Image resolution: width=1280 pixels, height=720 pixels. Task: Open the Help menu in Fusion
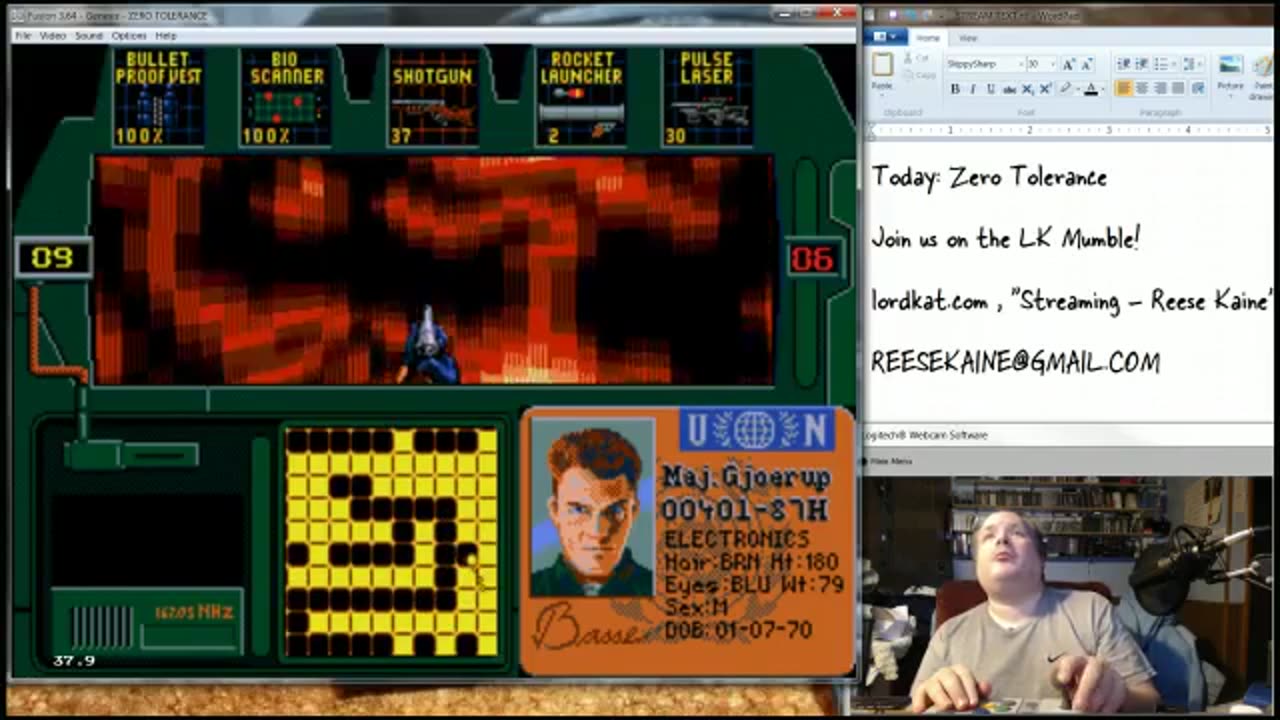(166, 35)
